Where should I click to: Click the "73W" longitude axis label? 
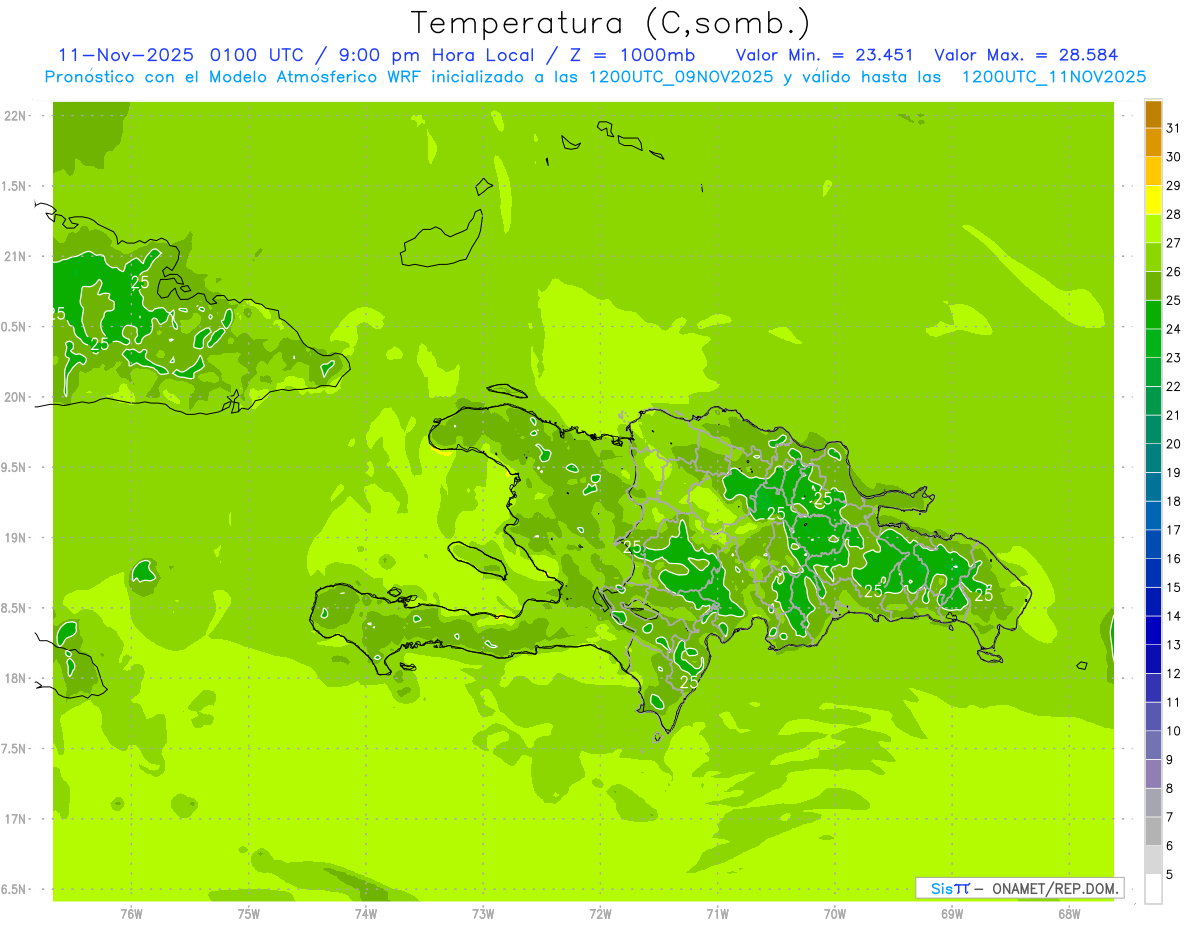pos(483,914)
